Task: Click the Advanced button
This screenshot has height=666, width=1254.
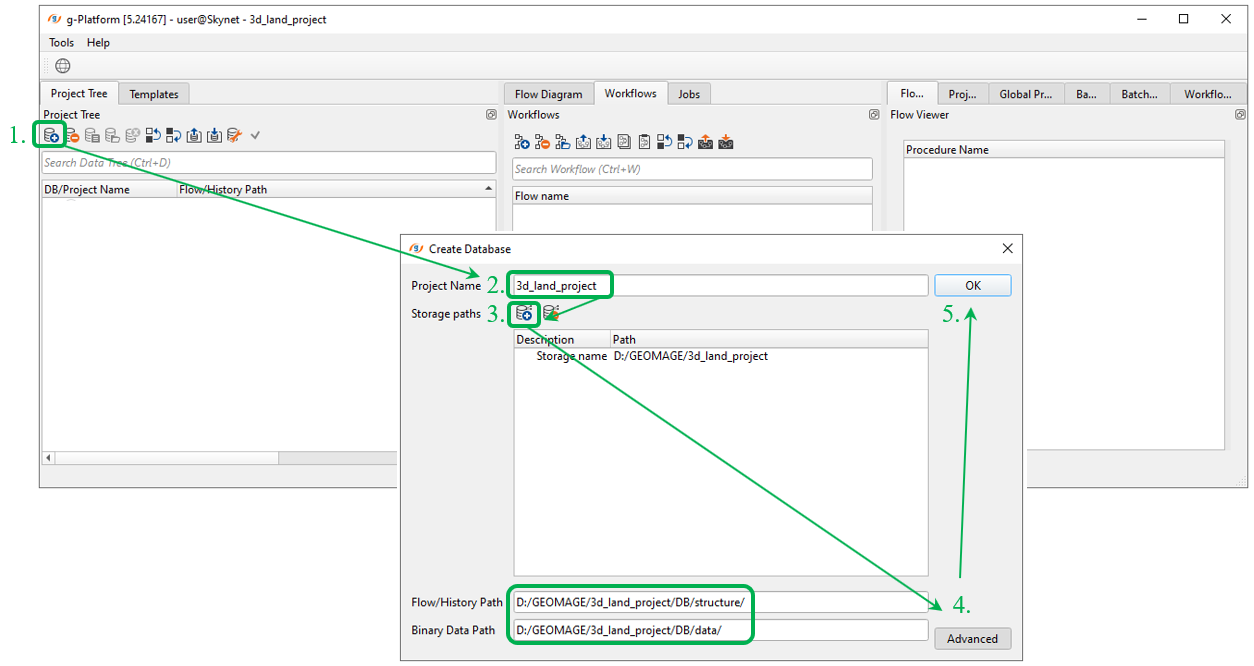Action: [x=972, y=639]
